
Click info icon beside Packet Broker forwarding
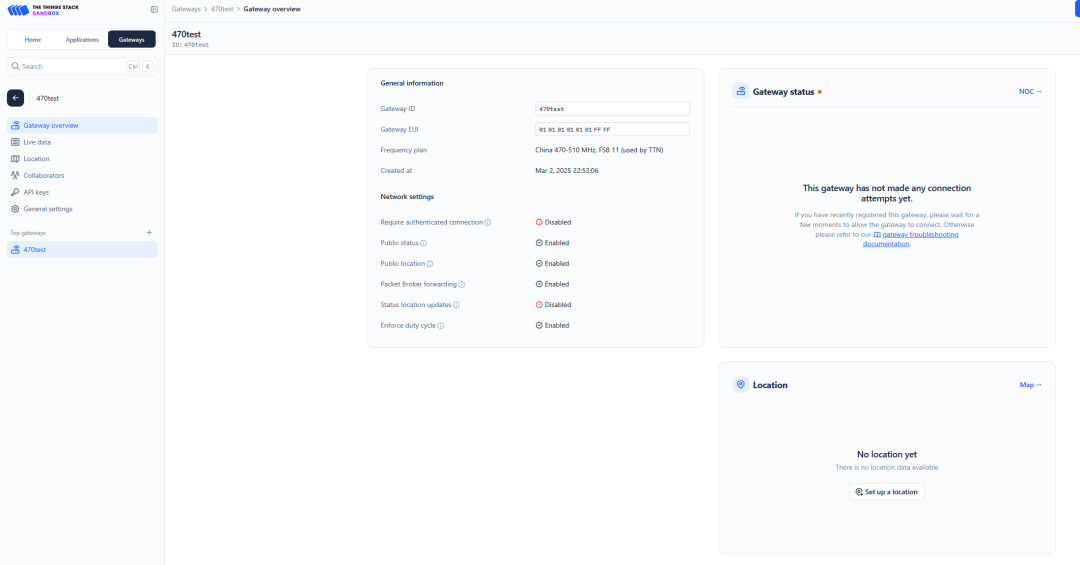(x=461, y=285)
